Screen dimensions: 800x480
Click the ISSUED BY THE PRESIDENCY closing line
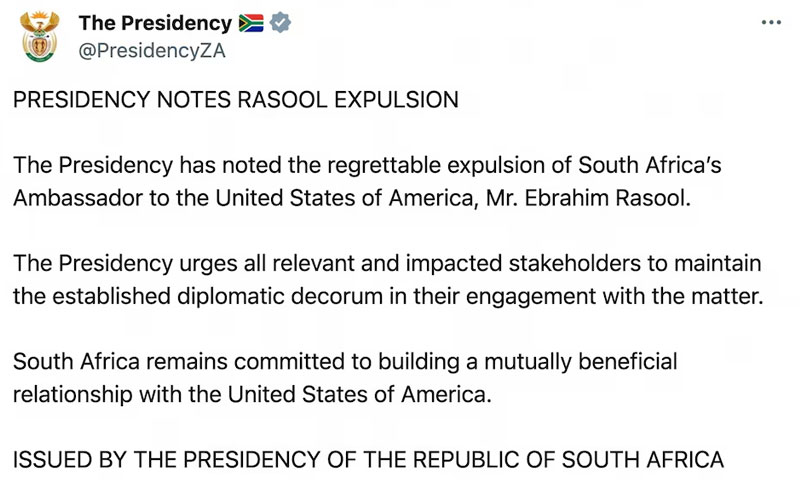click(368, 460)
